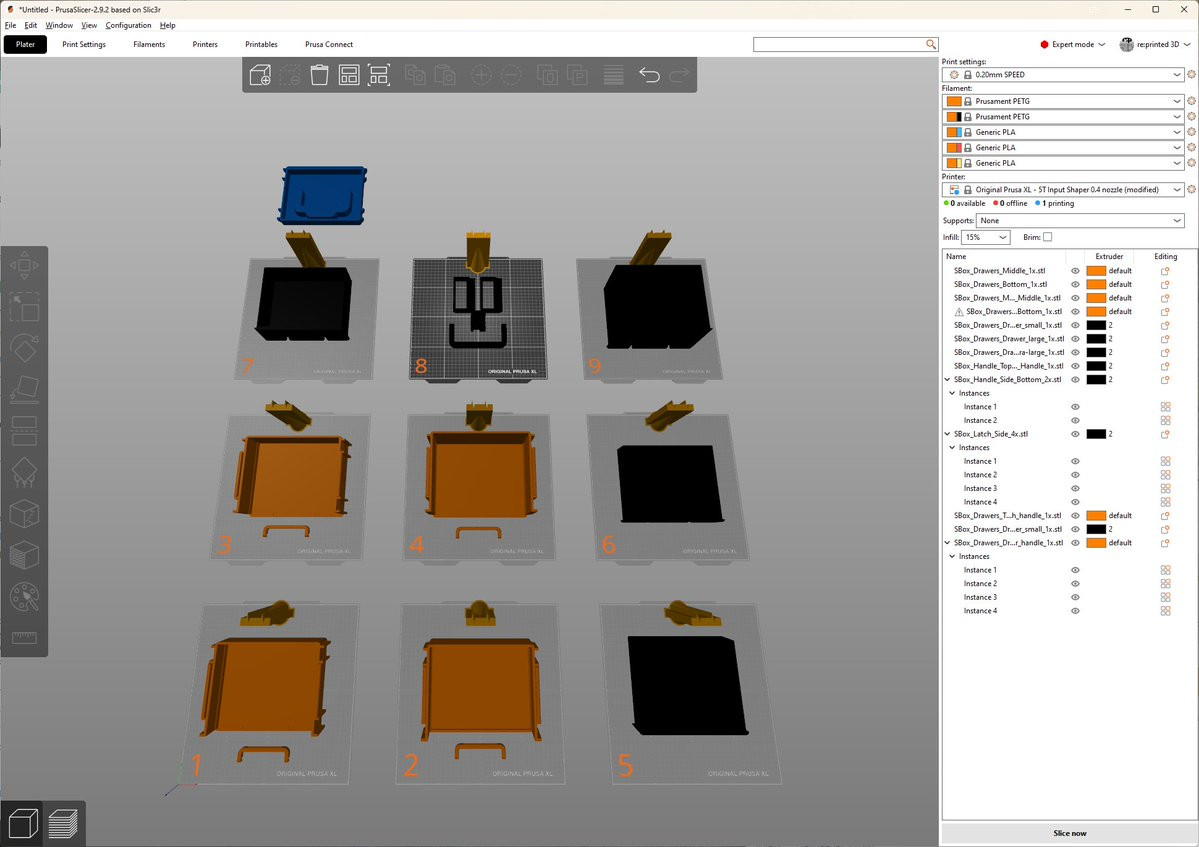Image resolution: width=1199 pixels, height=847 pixels.
Task: Click the Paste icon in top toolbar
Action: click(445, 75)
